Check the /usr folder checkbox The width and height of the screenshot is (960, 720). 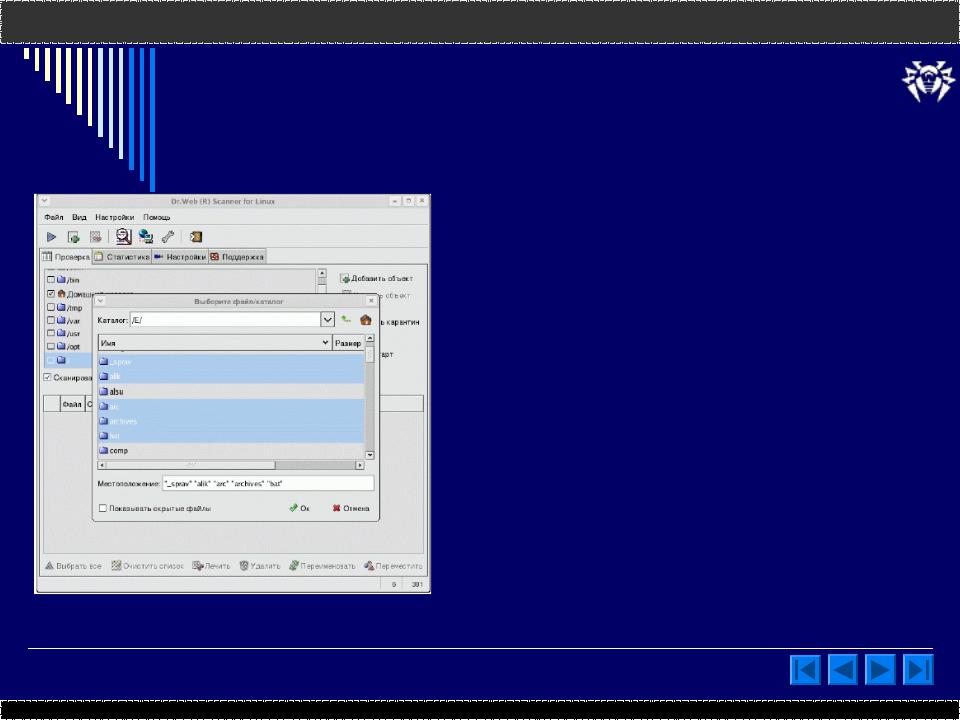pos(51,334)
